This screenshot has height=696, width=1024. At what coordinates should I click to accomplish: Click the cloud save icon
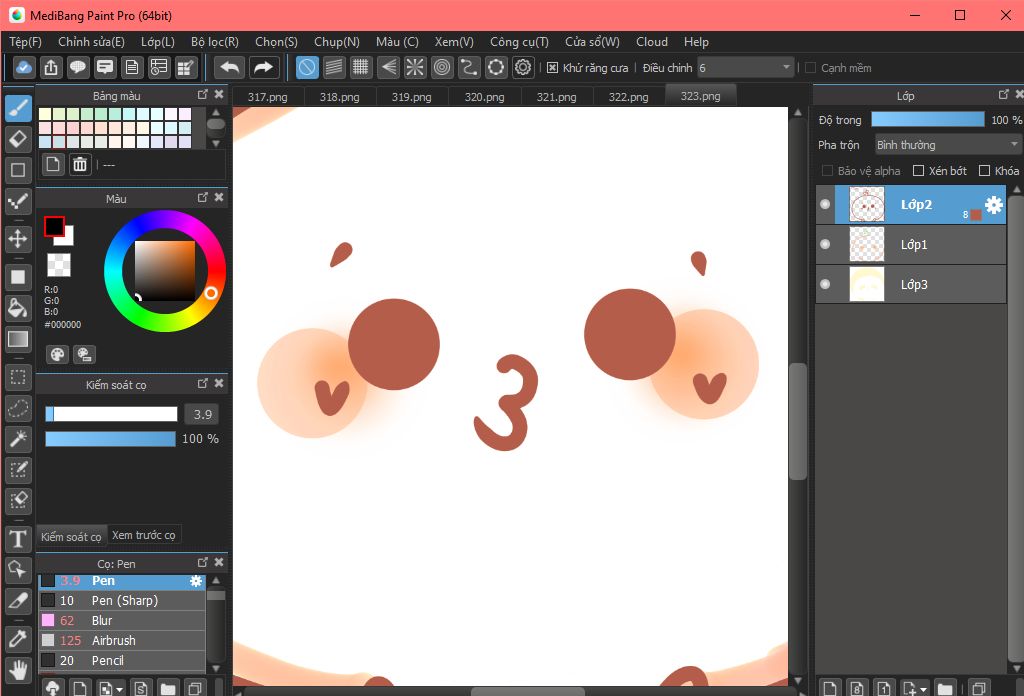24,67
